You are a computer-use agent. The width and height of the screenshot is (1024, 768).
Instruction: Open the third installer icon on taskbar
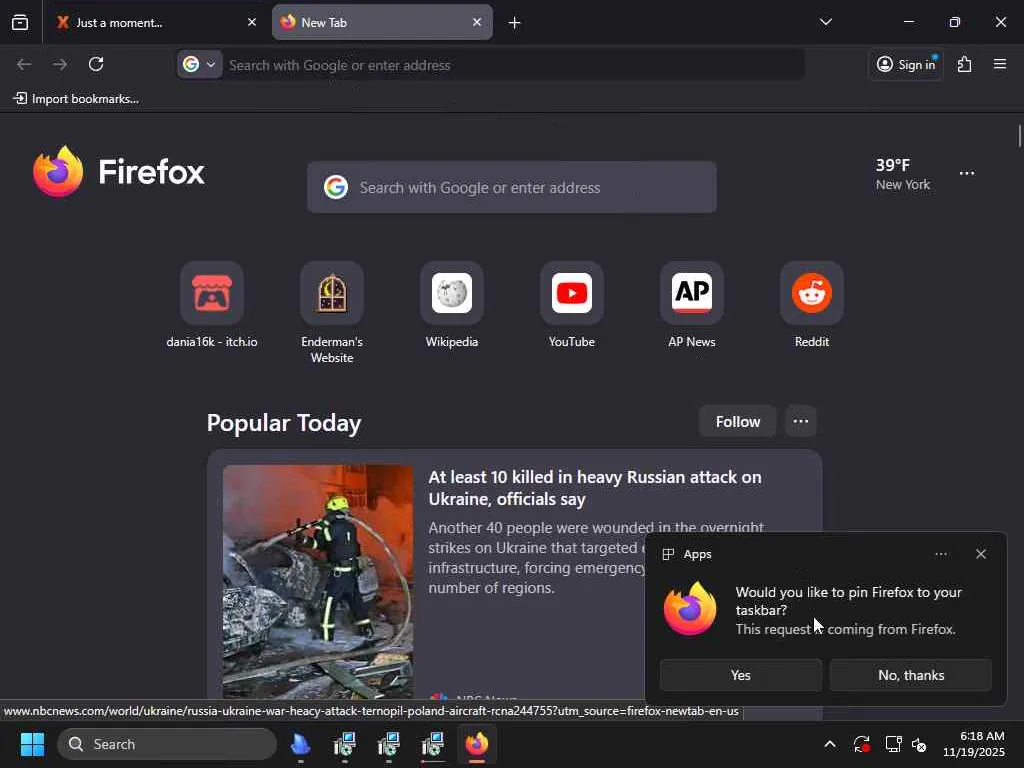pos(432,744)
